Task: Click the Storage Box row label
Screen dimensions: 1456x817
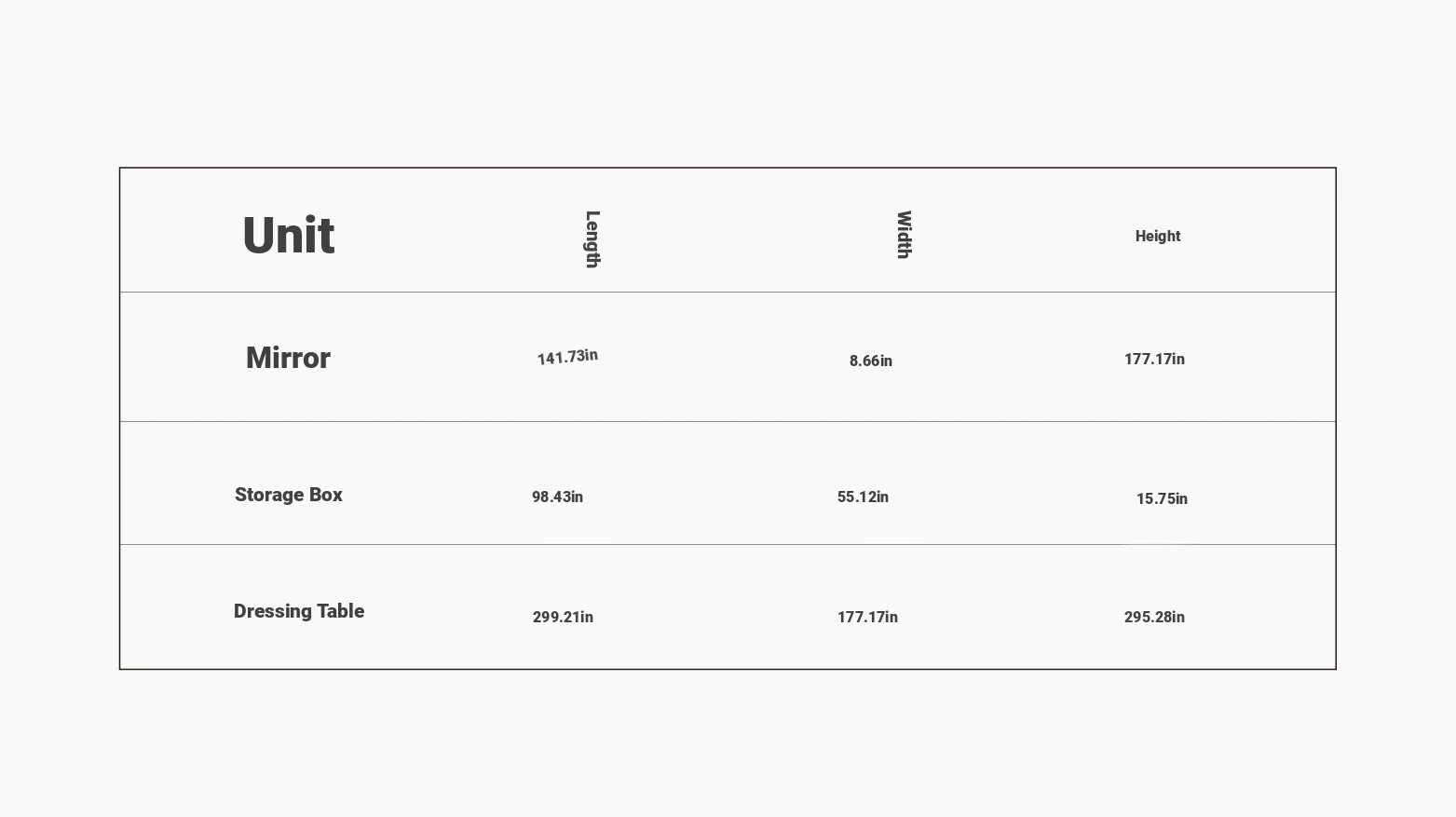Action: (289, 495)
